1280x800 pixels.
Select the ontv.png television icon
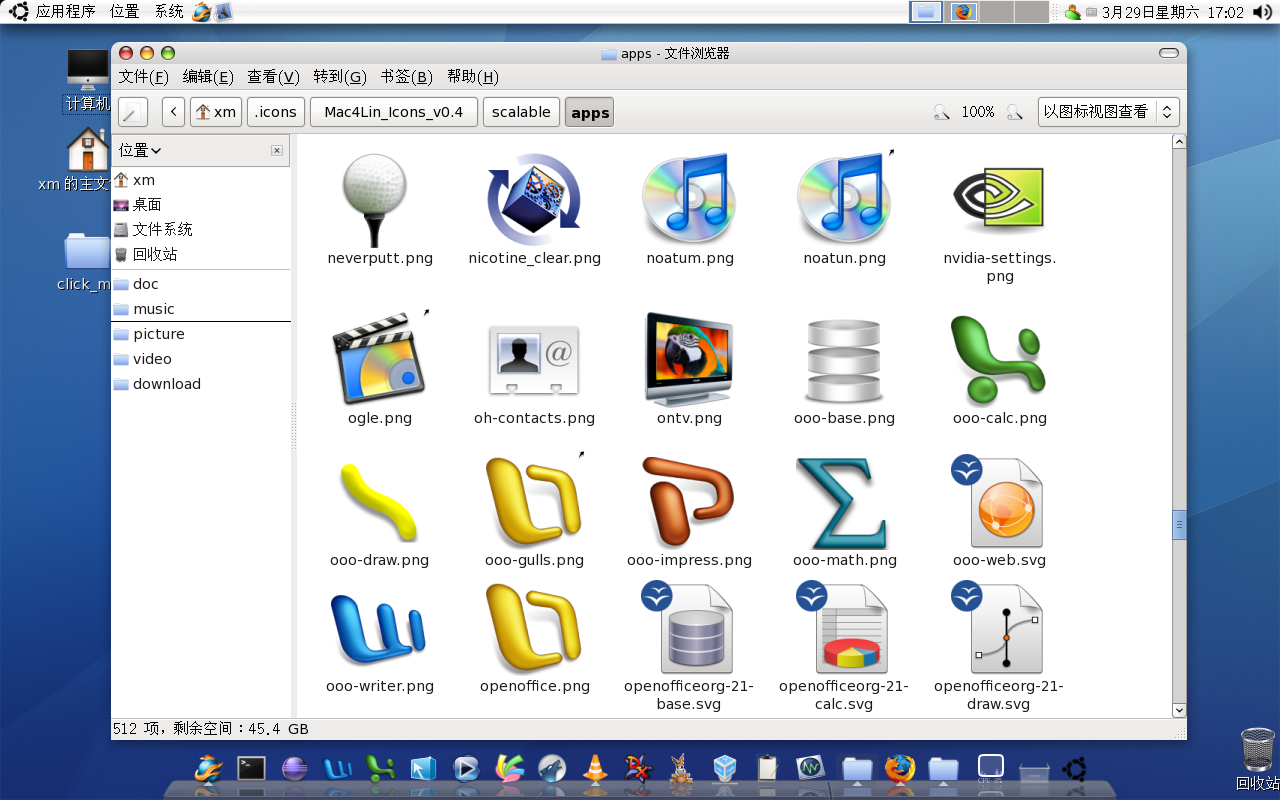click(x=689, y=360)
